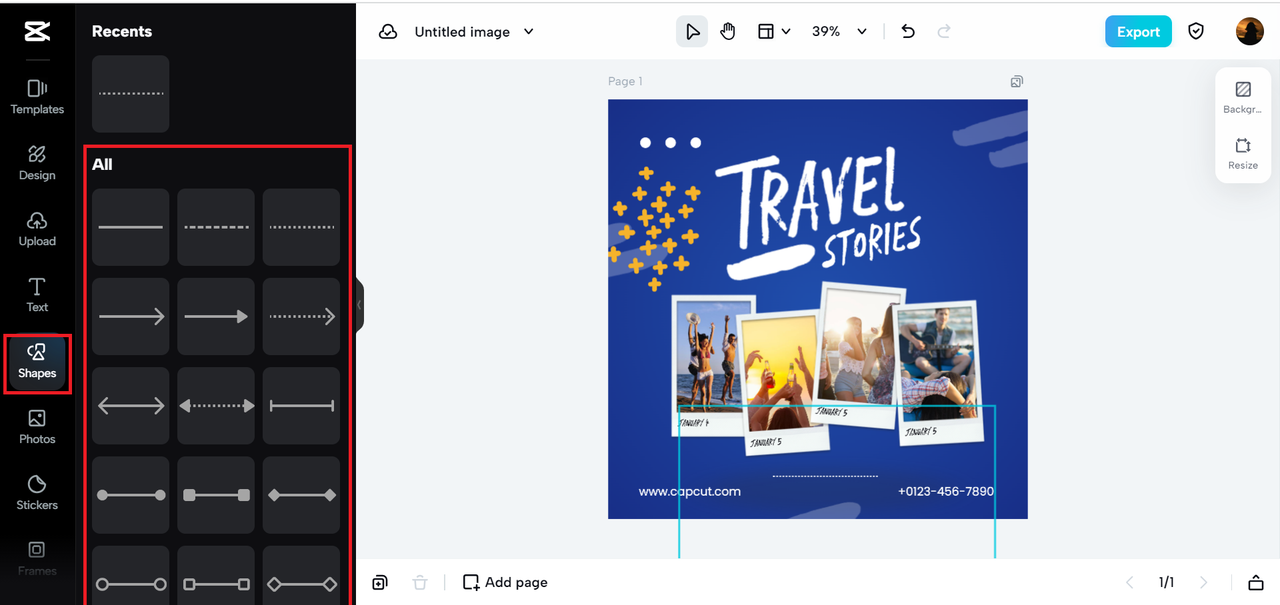Select the yellow plus-sign decoration cluster
The image size is (1280, 605).
click(655, 228)
